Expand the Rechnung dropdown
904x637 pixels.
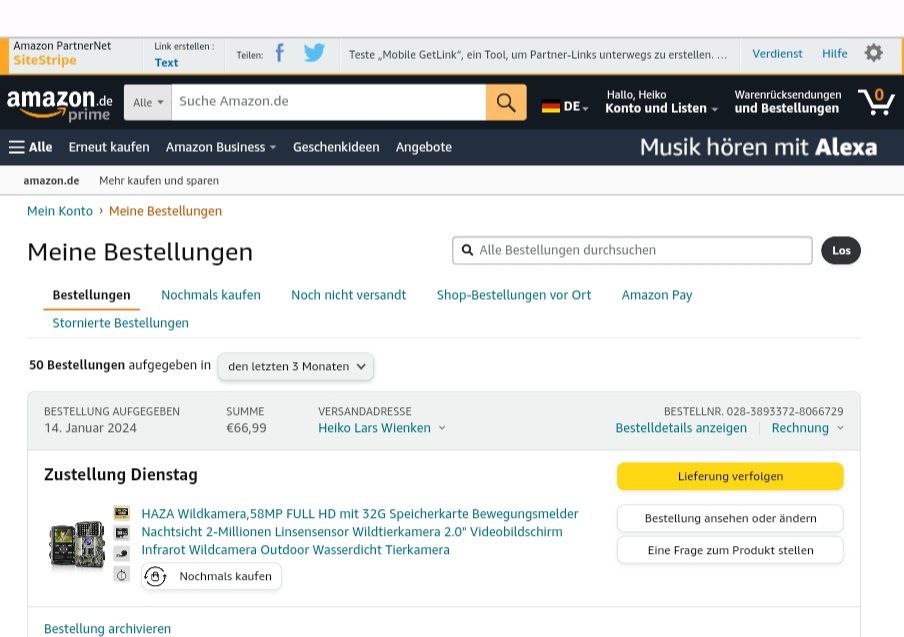(x=807, y=428)
